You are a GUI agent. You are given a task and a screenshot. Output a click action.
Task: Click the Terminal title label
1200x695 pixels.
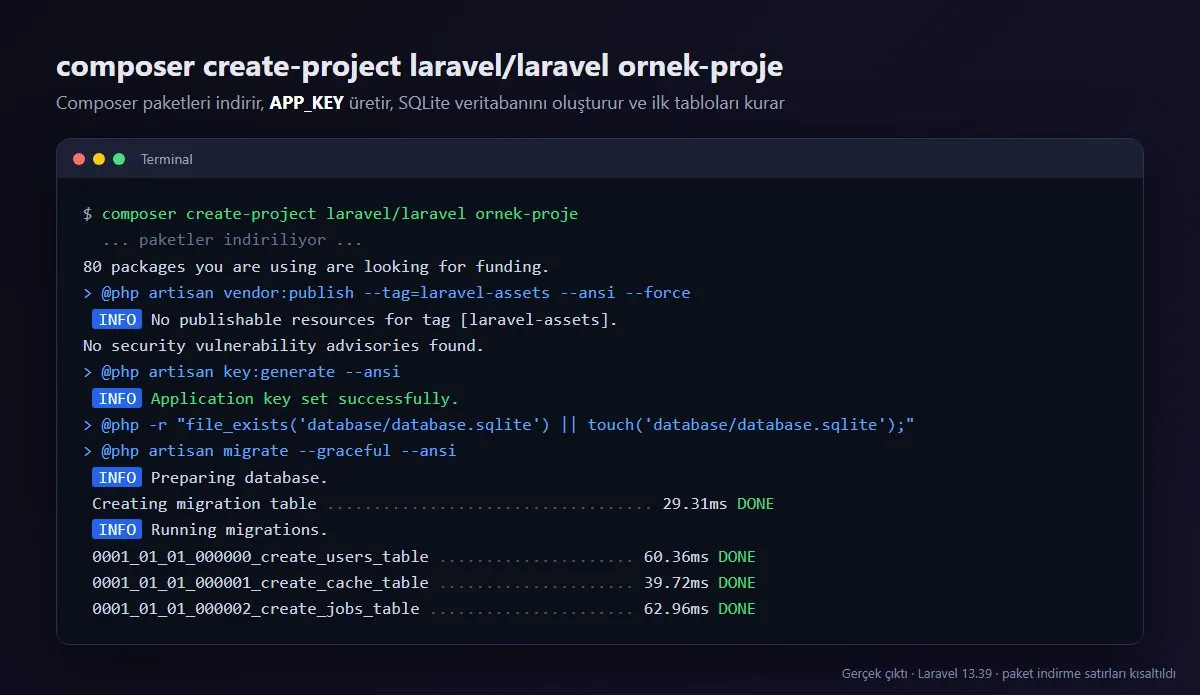click(167, 159)
